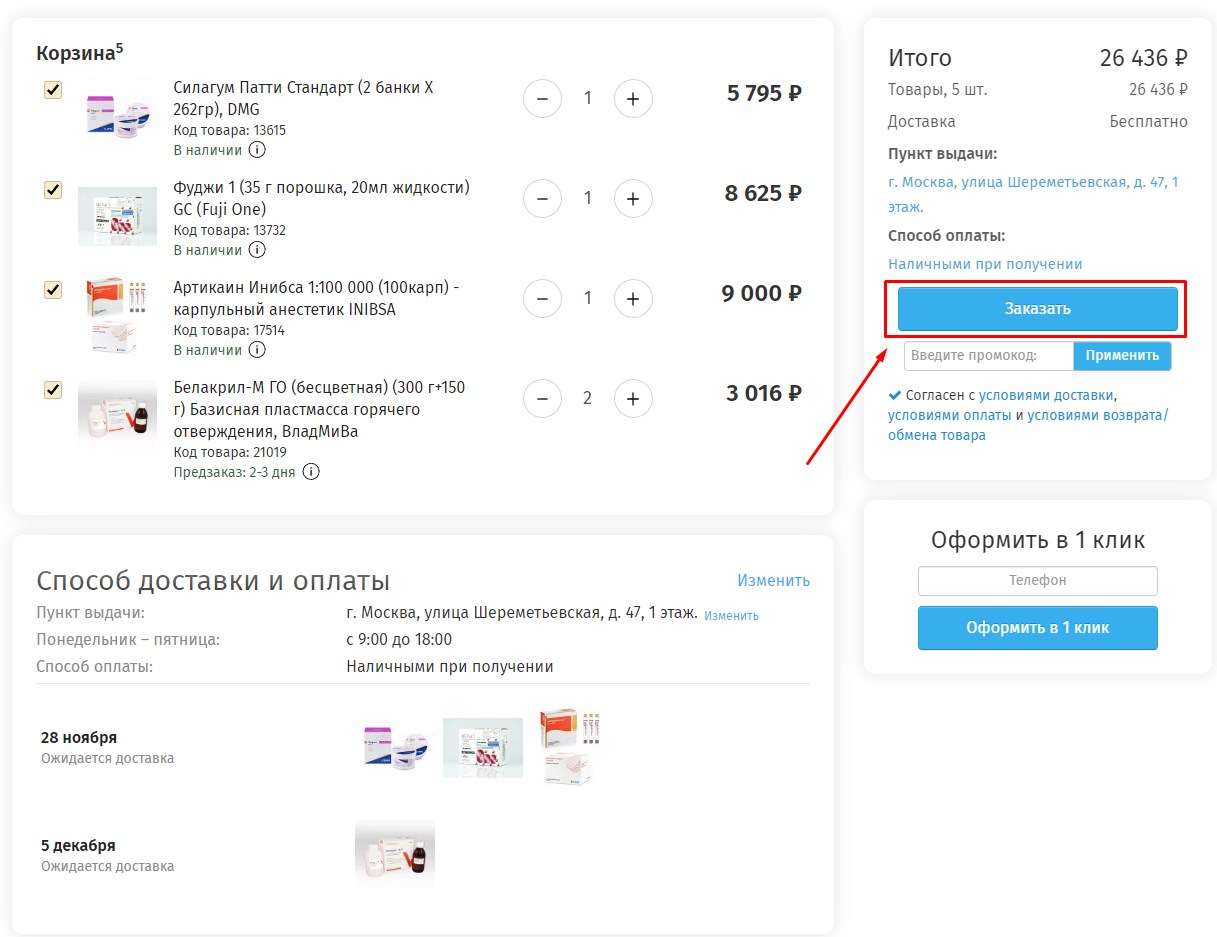
Task: Click the Оформить в 1 клик button
Action: pyautogui.click(x=1037, y=628)
